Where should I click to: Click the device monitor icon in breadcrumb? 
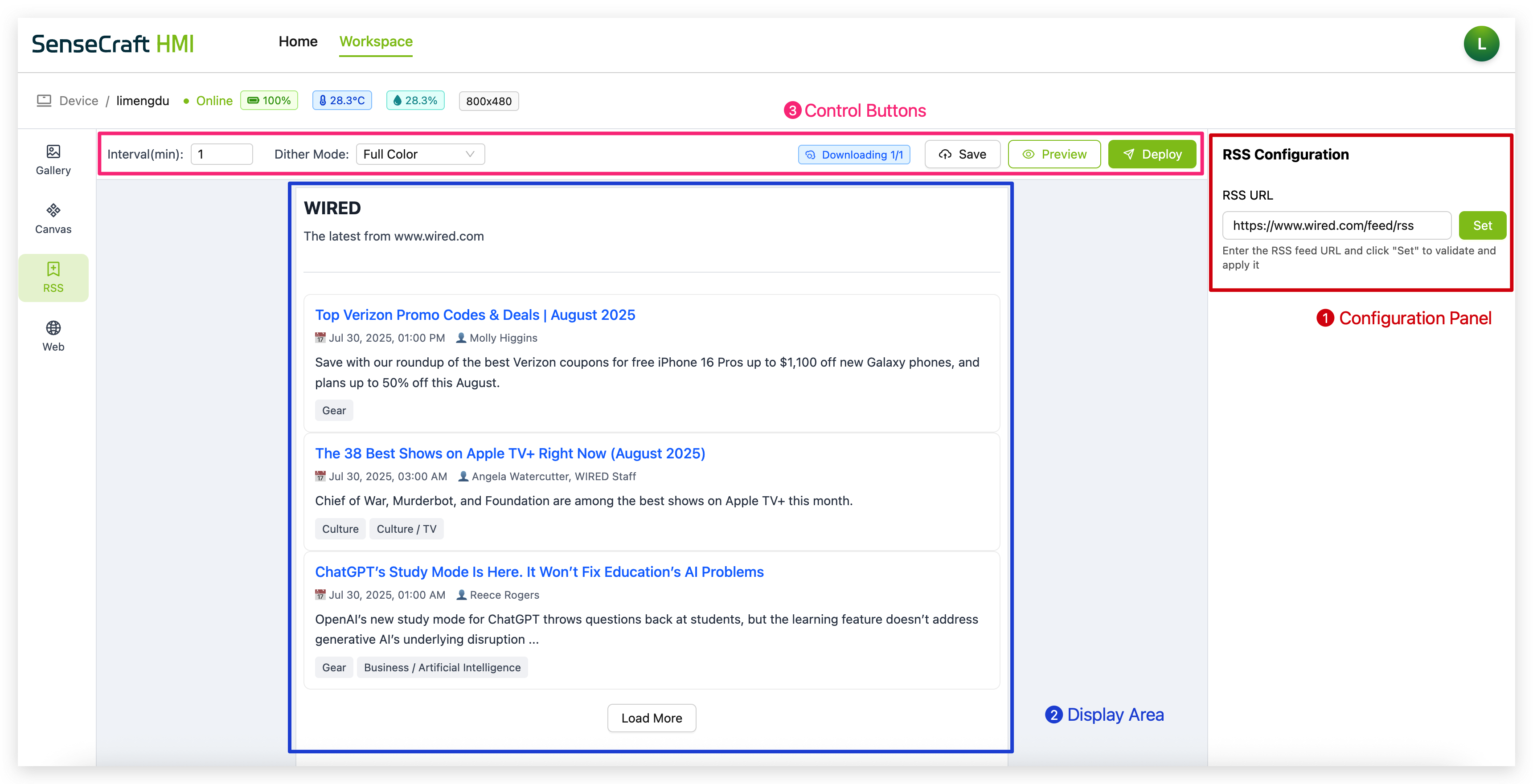pyautogui.click(x=44, y=101)
